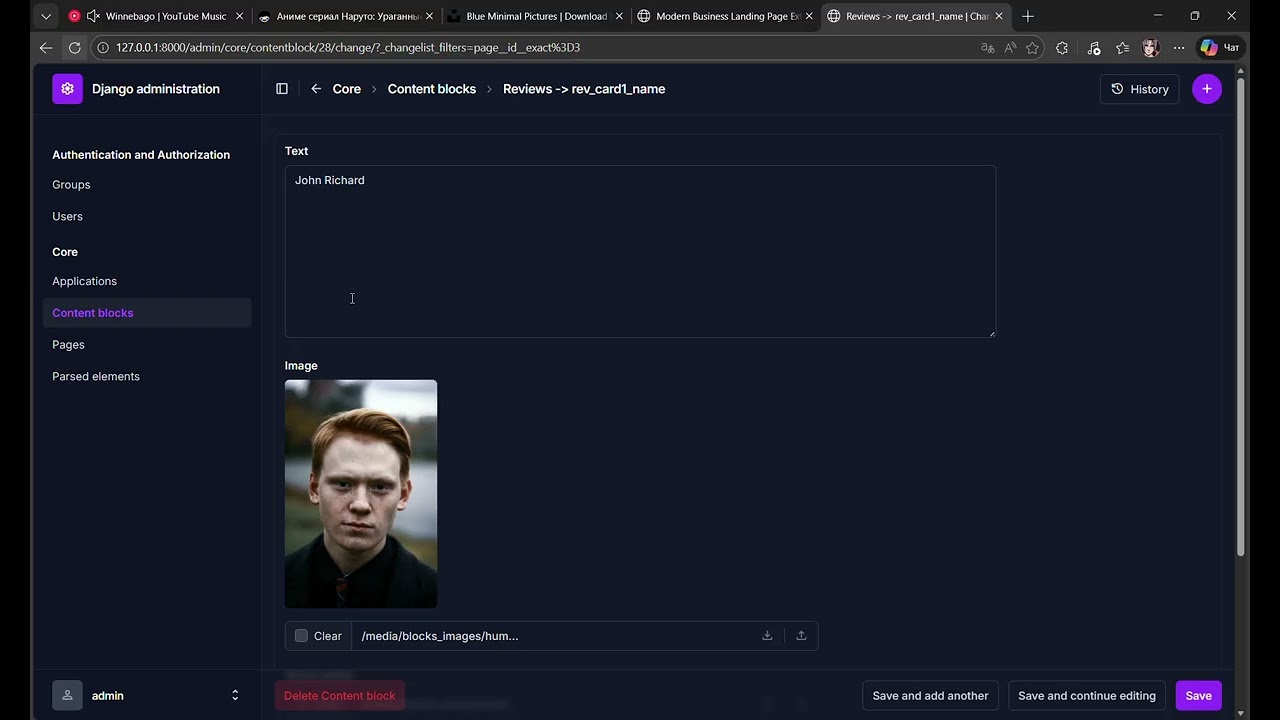Close the Winnebago YouTube Music tab
This screenshot has height=720, width=1280.
point(239,16)
